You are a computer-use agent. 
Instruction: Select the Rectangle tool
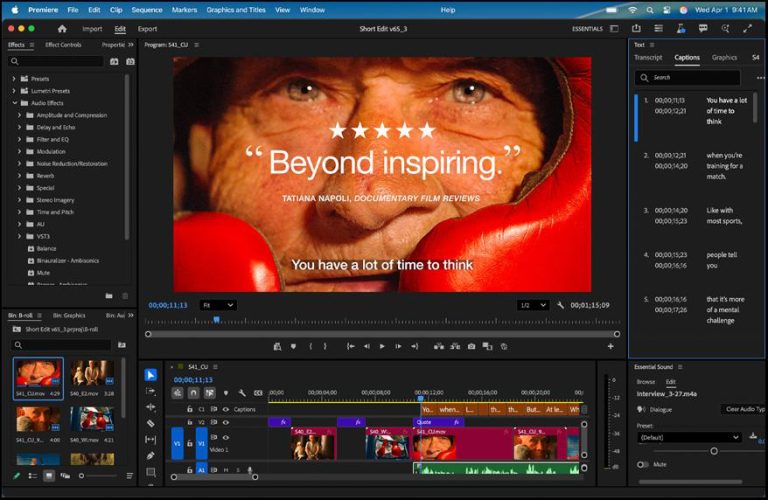coord(151,472)
